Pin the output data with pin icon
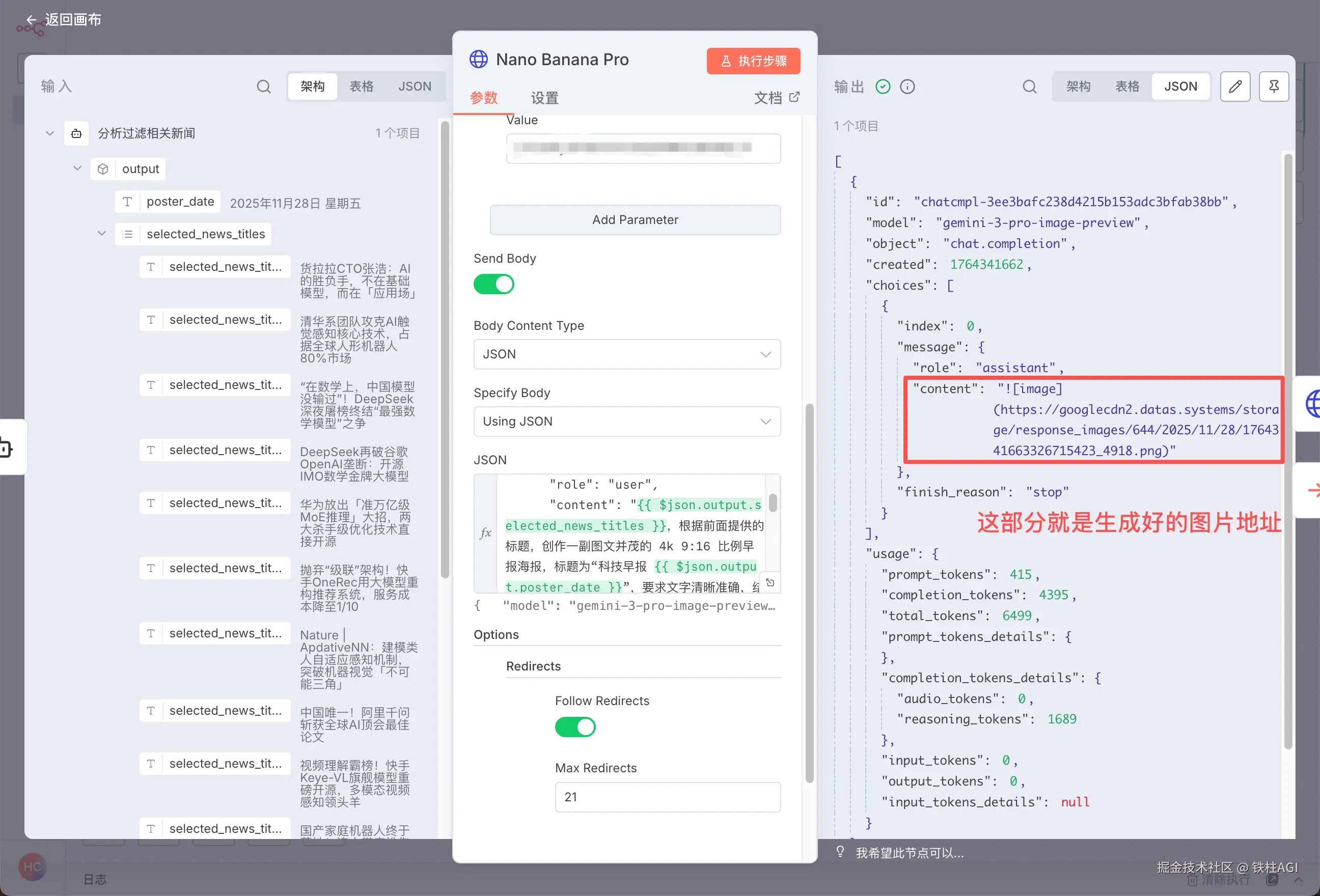 1274,87
